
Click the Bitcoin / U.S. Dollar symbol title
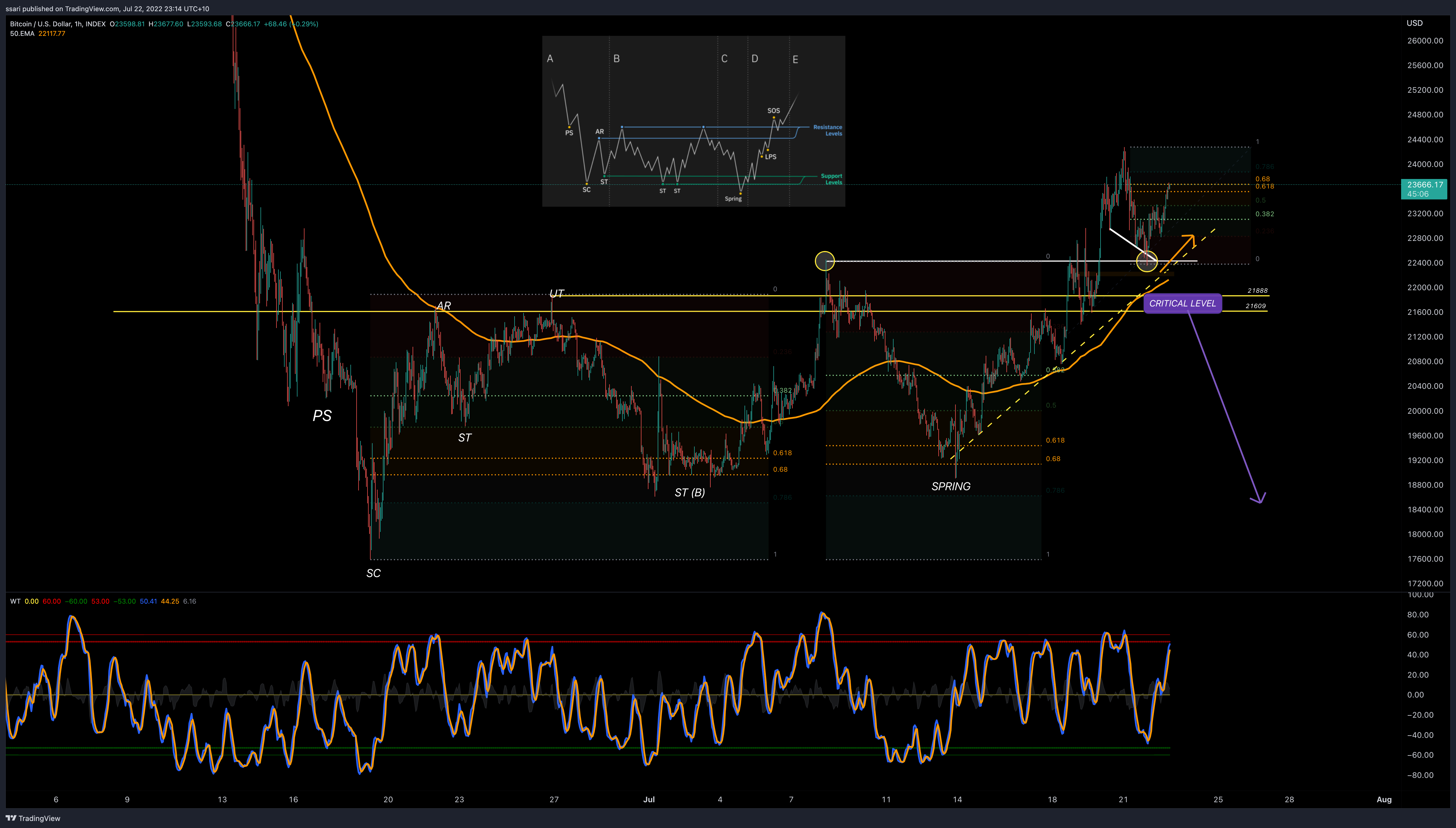[x=57, y=24]
